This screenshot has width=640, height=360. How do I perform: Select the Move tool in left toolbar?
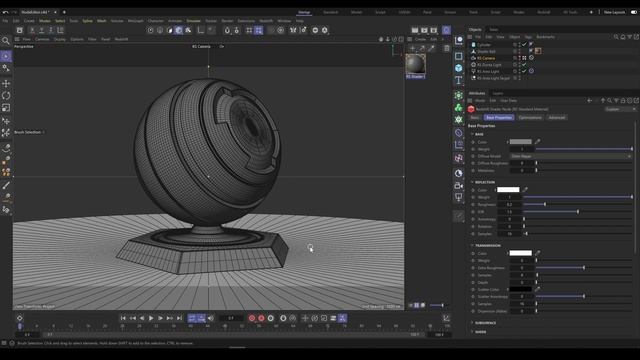[x=6, y=84]
